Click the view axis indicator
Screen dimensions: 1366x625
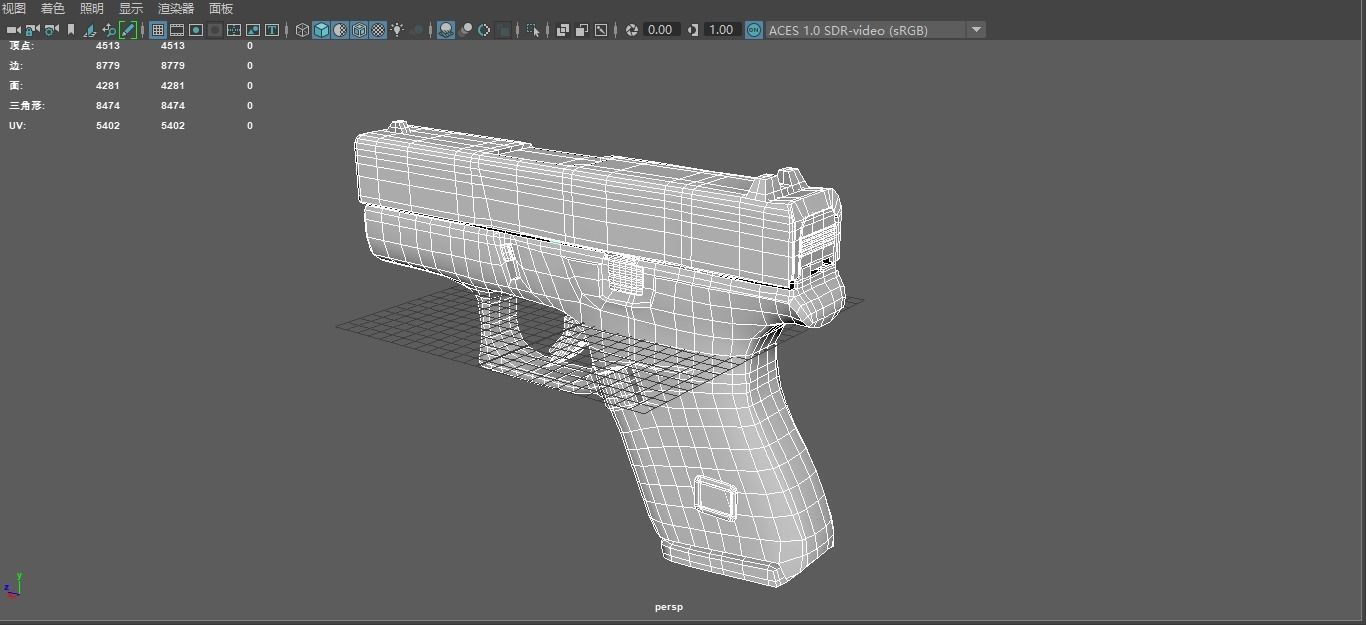pyautogui.click(x=13, y=585)
